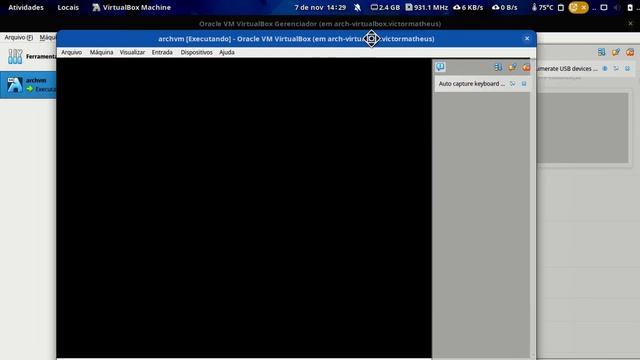Click the notification center speech-bubble icon
Viewport: 640px width, 360px height.
(x=440, y=67)
